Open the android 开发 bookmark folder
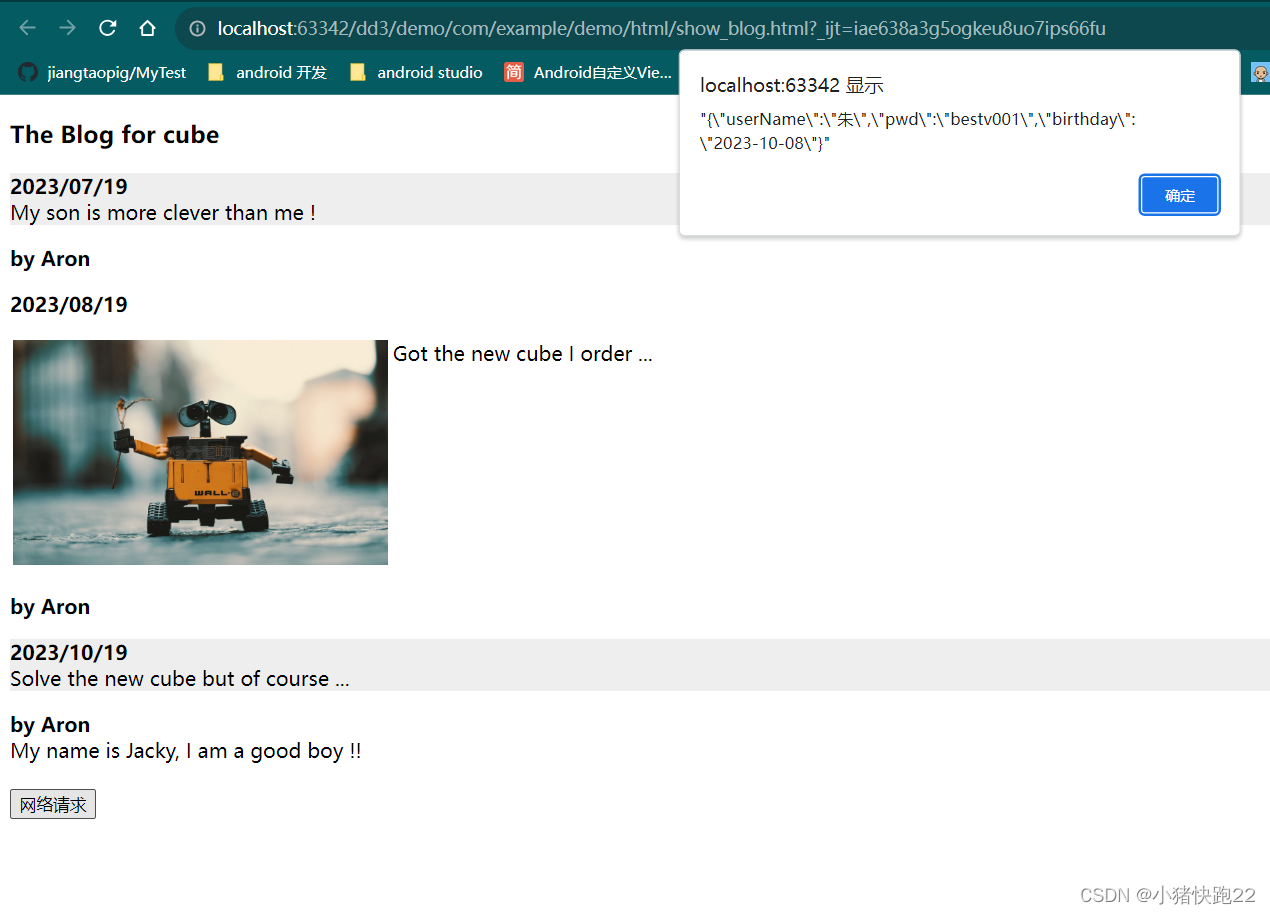 coord(267,72)
